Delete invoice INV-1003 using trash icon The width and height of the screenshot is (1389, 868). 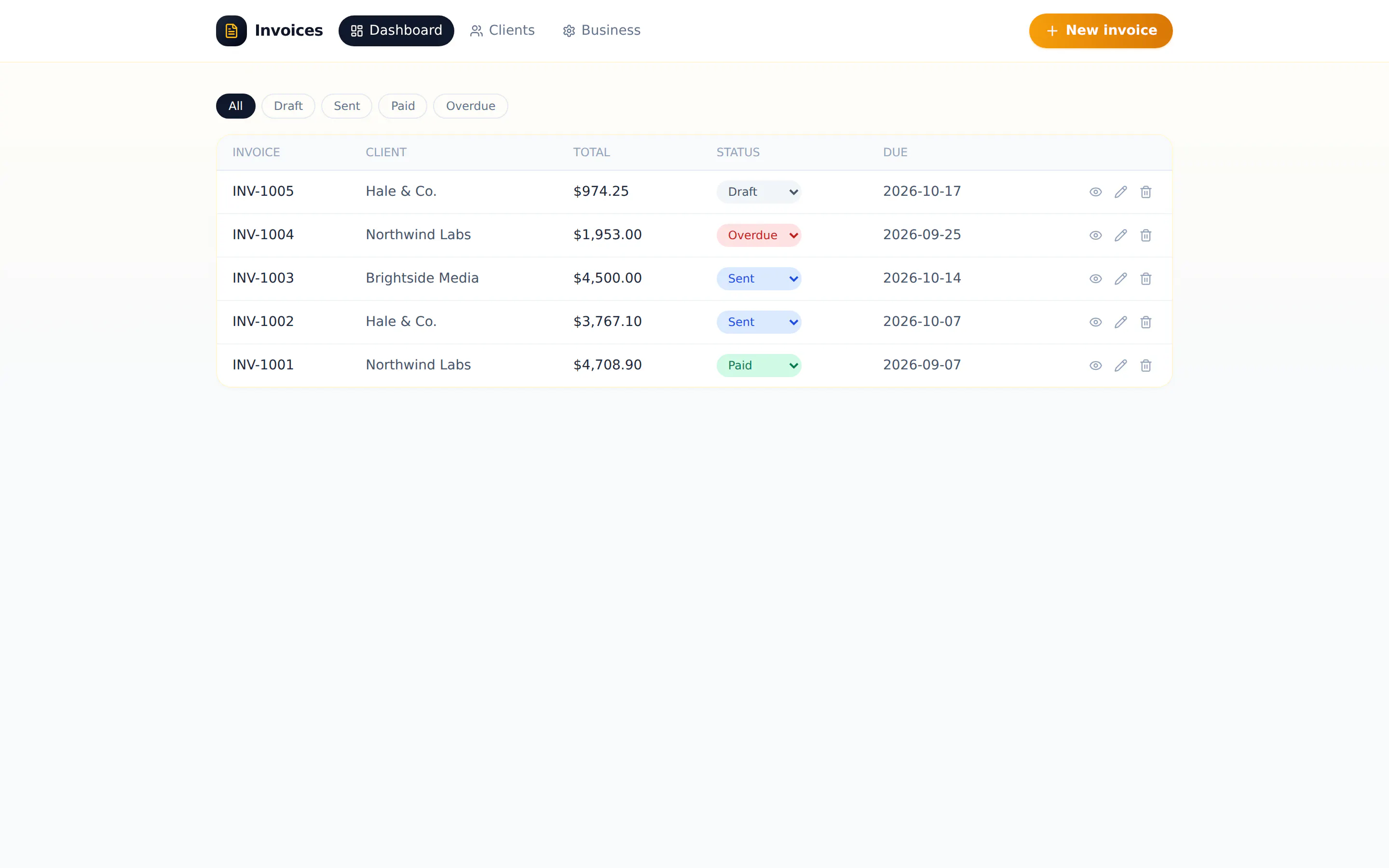[x=1145, y=278]
